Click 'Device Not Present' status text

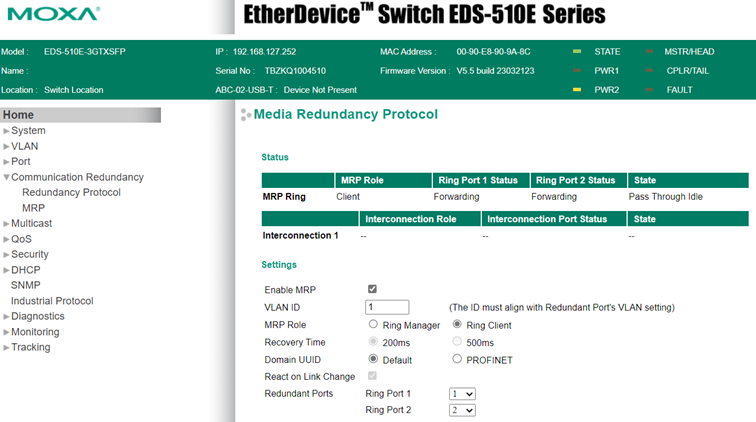point(320,90)
